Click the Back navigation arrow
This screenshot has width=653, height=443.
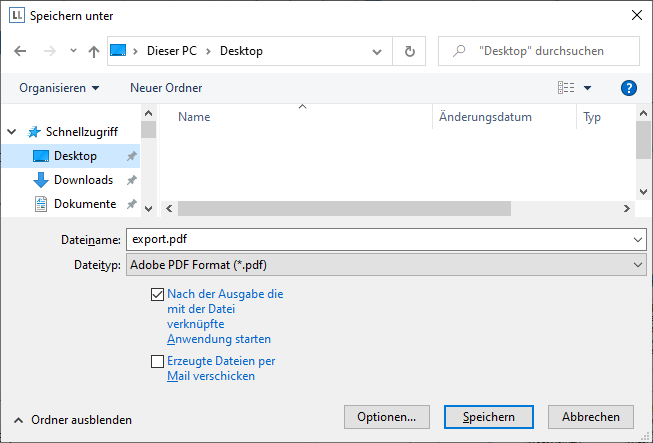pyautogui.click(x=20, y=51)
